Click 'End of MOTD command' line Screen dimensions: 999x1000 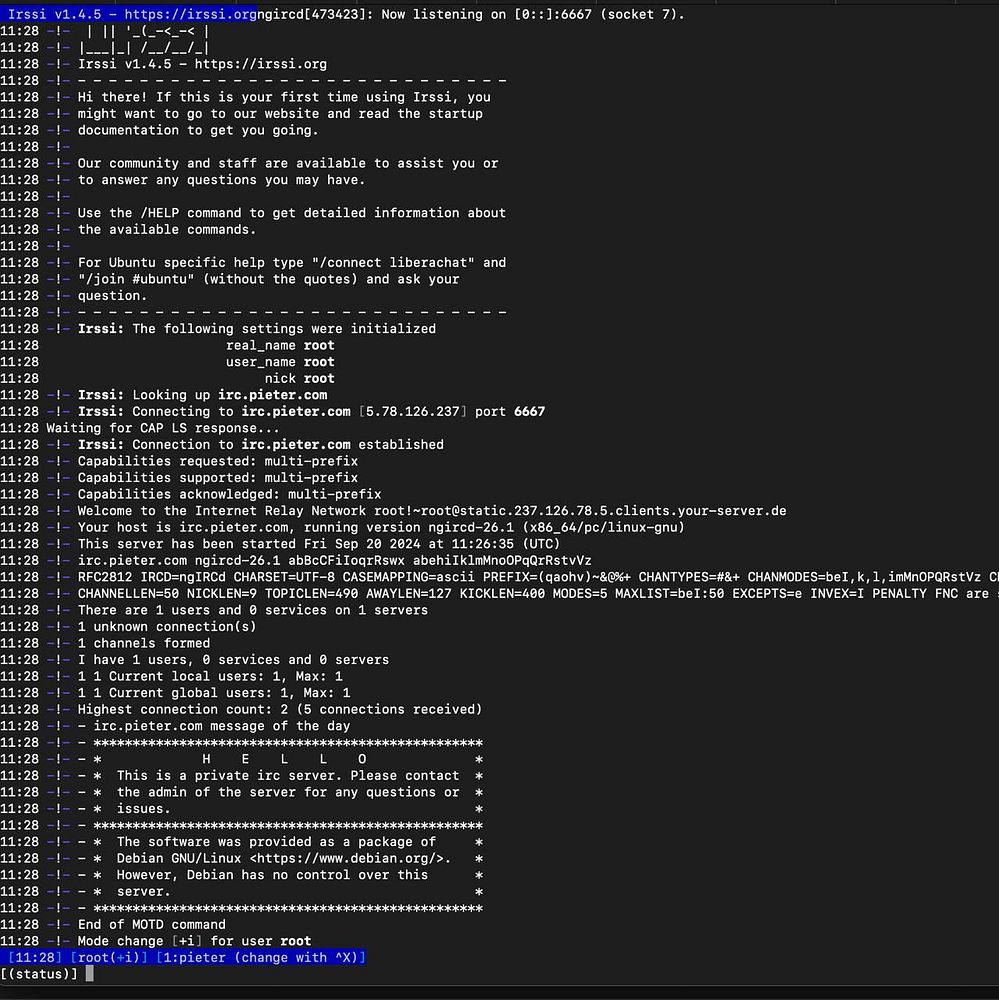coord(151,925)
